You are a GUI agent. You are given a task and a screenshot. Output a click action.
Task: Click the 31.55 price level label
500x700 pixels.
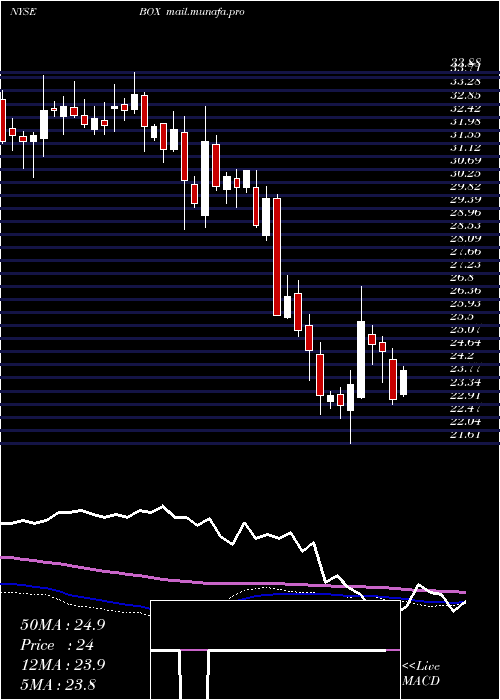[x=465, y=134]
